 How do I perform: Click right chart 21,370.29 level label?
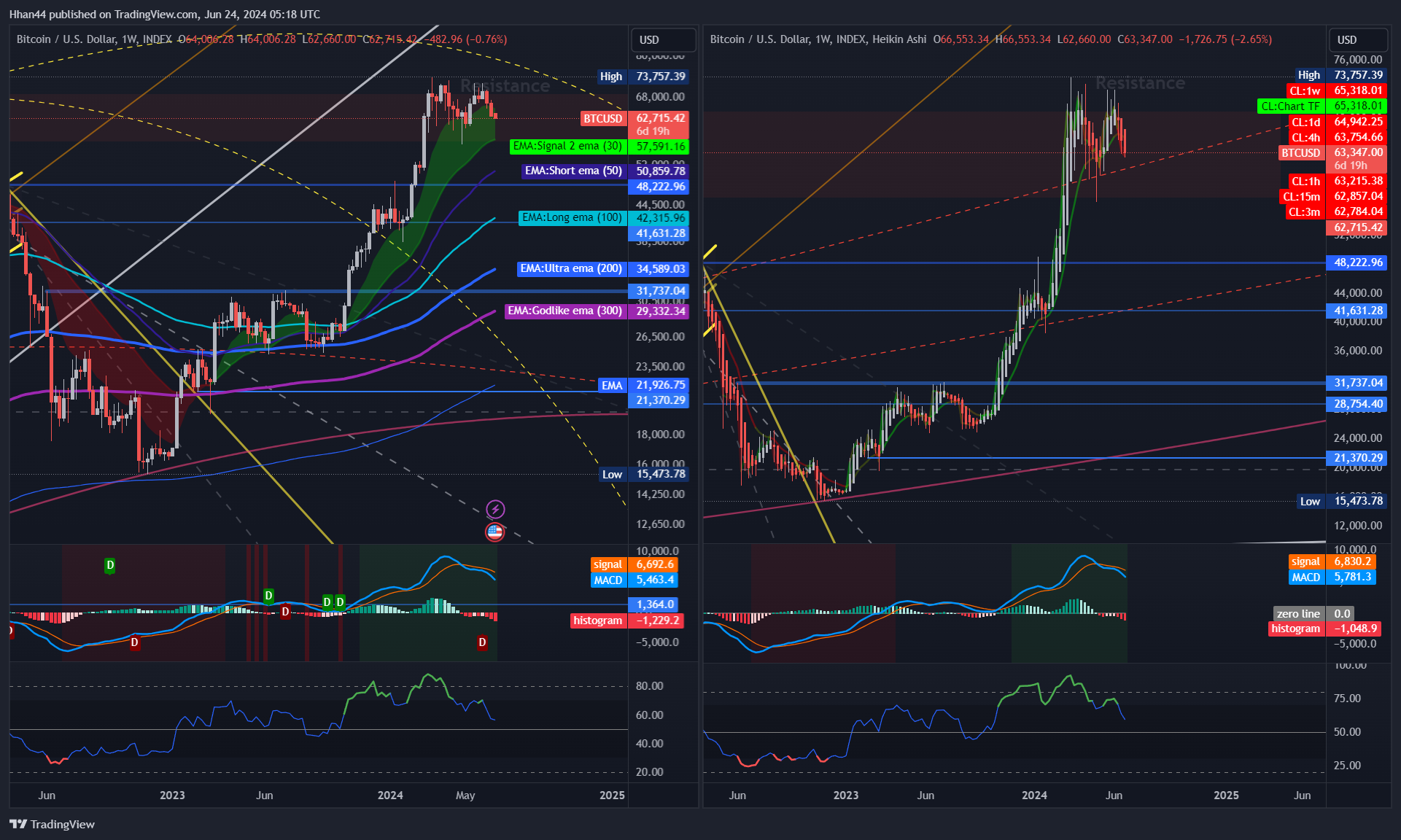(1357, 458)
